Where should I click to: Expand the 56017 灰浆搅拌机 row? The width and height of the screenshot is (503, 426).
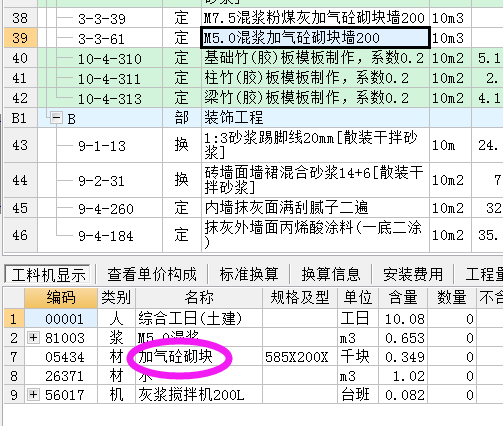[33, 395]
